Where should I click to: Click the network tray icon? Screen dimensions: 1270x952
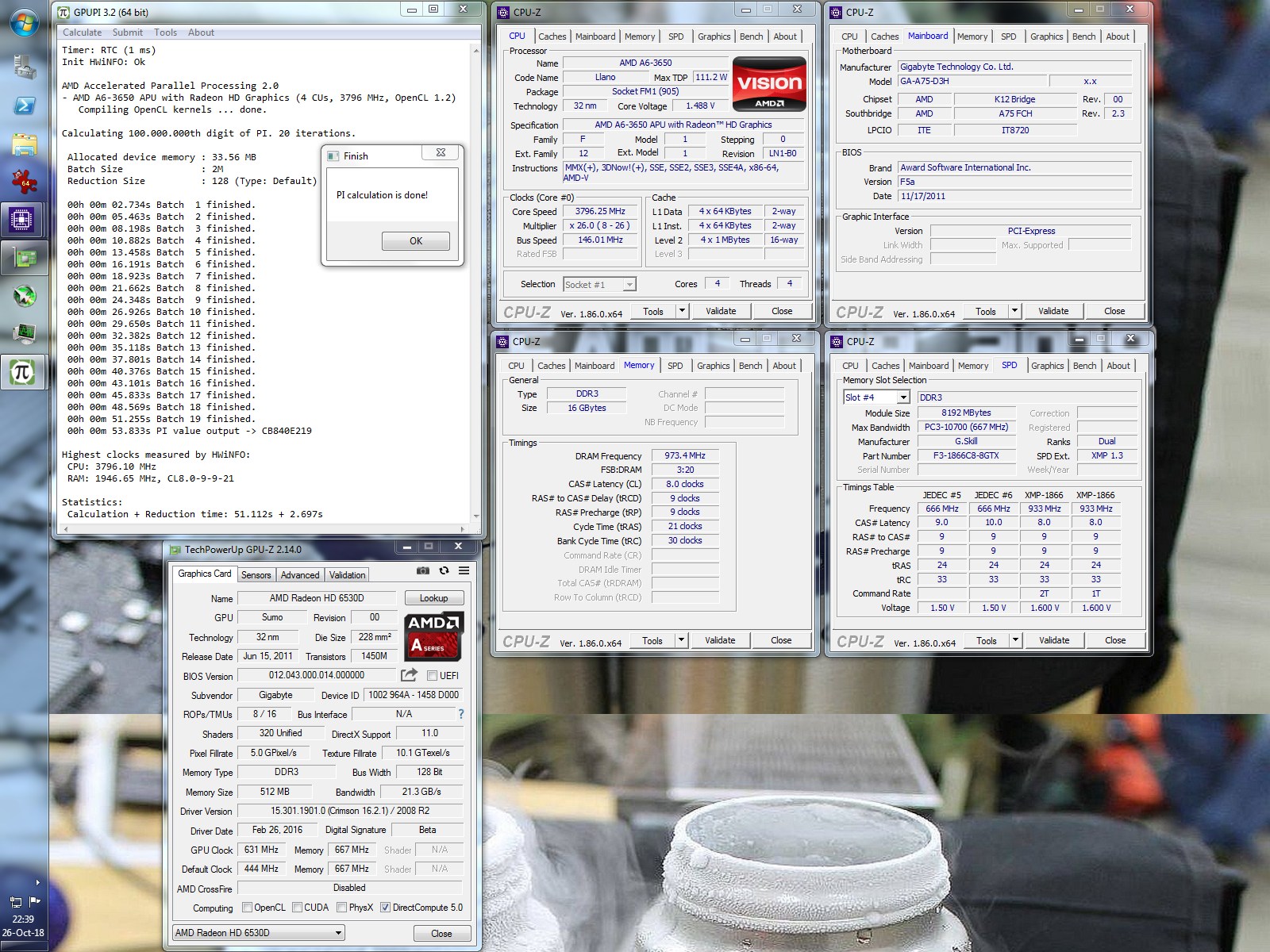tap(15, 901)
